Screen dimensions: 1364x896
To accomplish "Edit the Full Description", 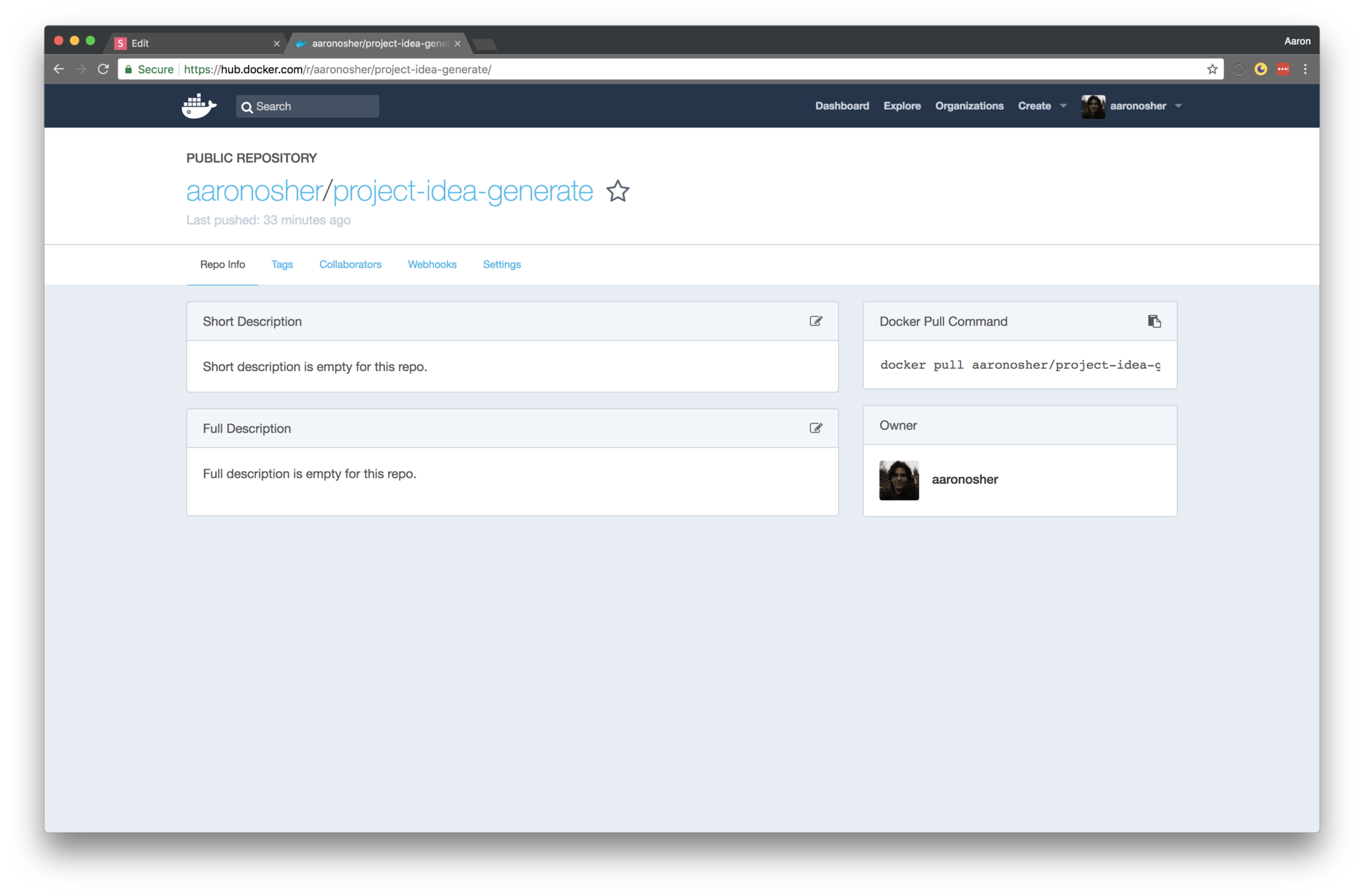I will pyautogui.click(x=816, y=428).
